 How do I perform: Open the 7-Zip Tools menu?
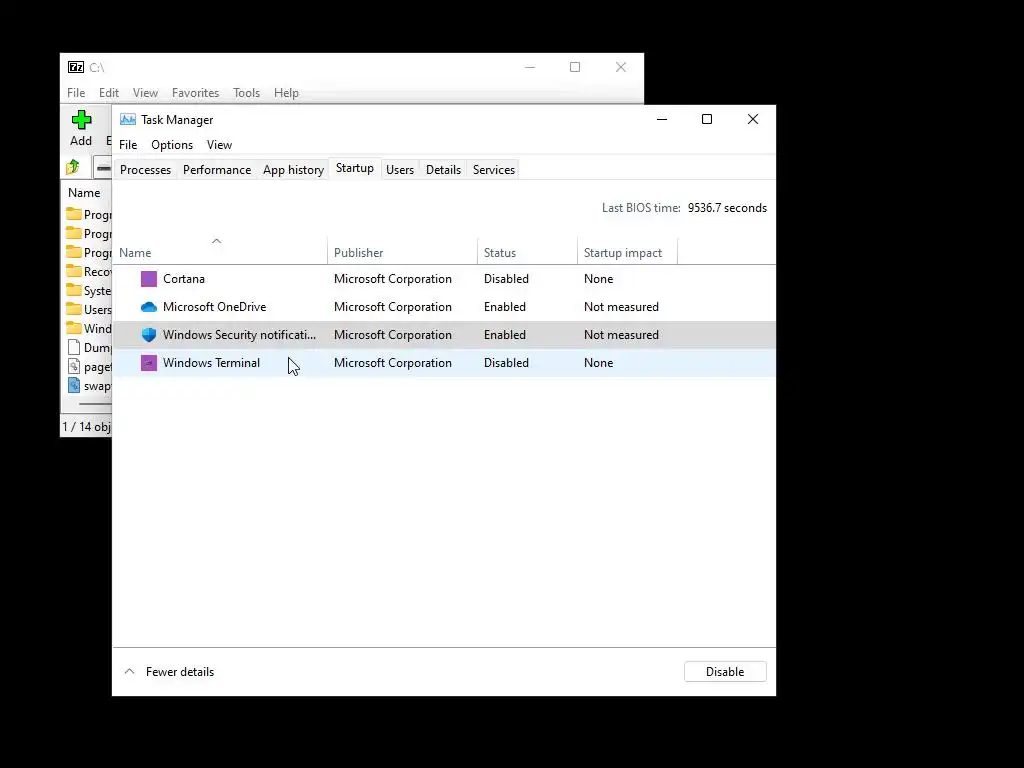point(246,93)
